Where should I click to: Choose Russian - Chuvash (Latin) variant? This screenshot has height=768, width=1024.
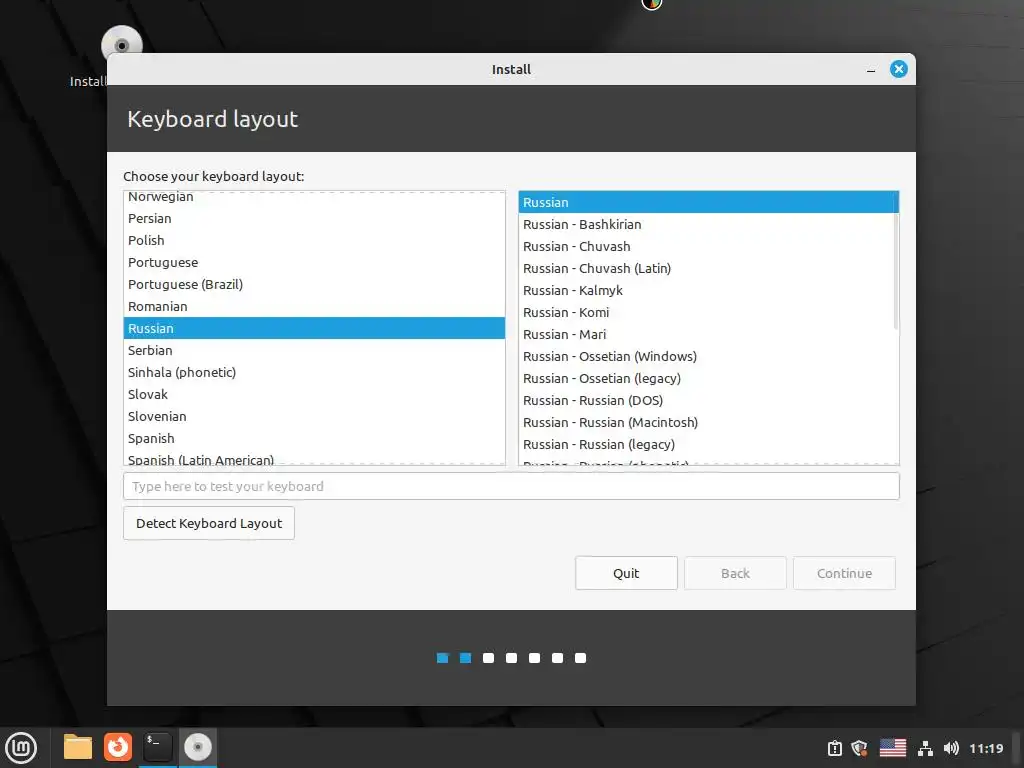(x=709, y=268)
